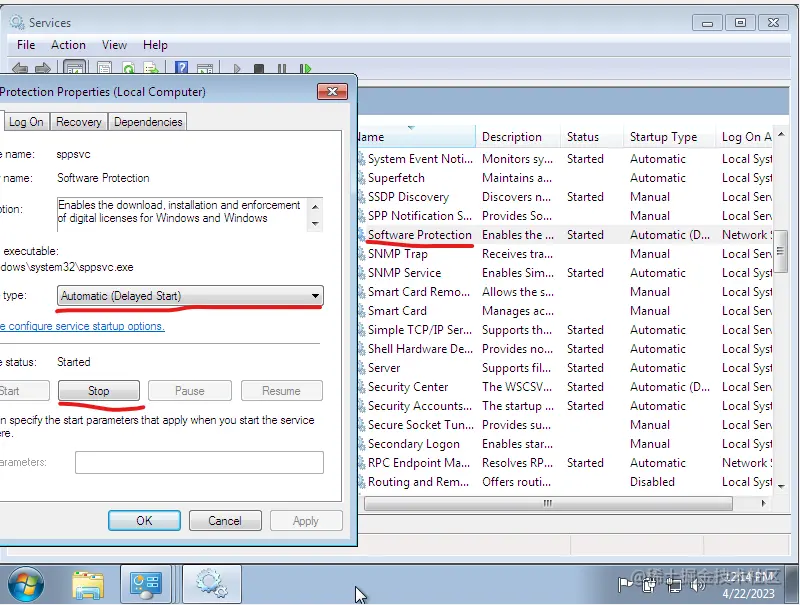Image resolution: width=800 pixels, height=605 pixels.
Task: Click the horizontal scrollbar thumb in list
Action: 548,503
